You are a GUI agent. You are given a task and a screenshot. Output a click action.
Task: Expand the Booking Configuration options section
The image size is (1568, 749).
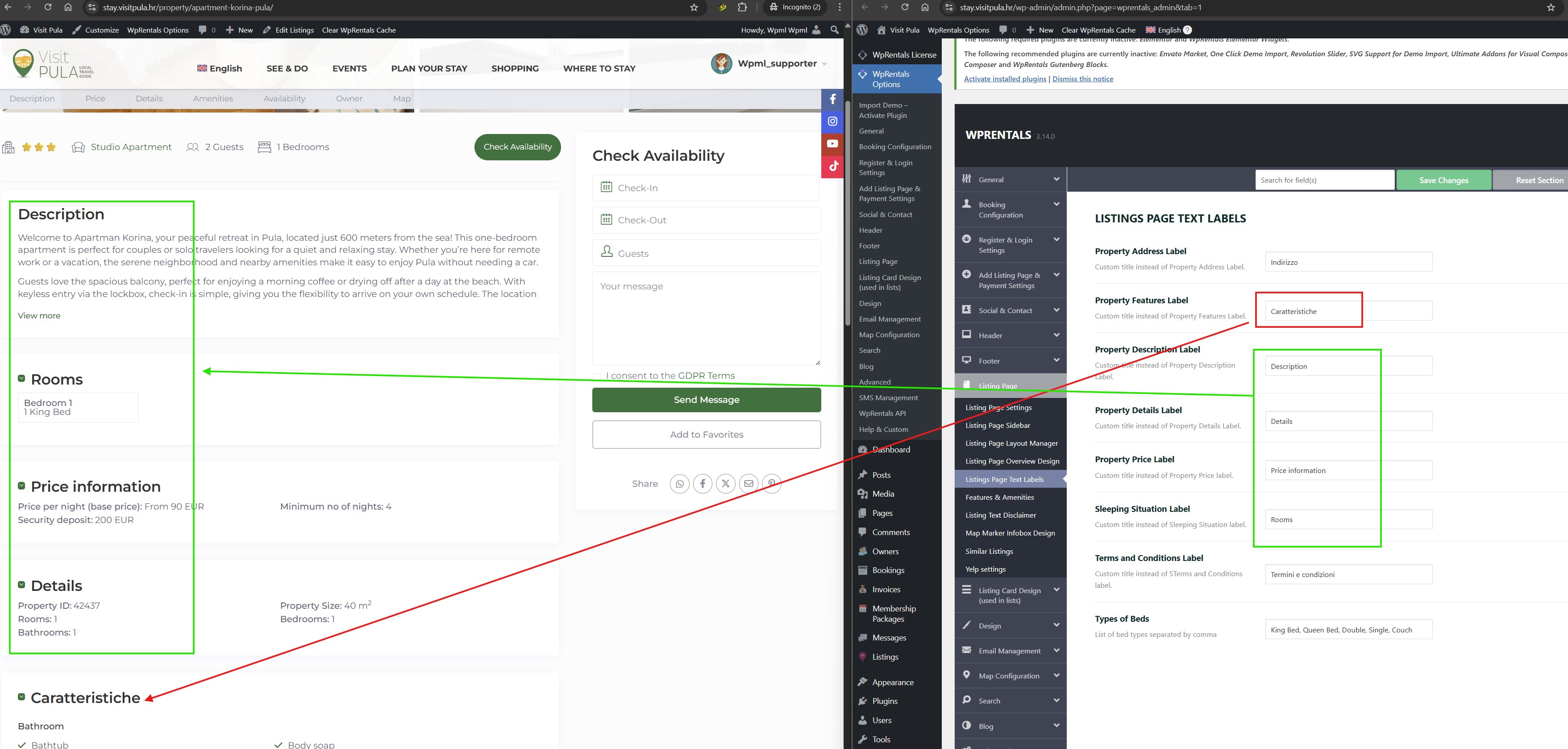pos(1011,209)
